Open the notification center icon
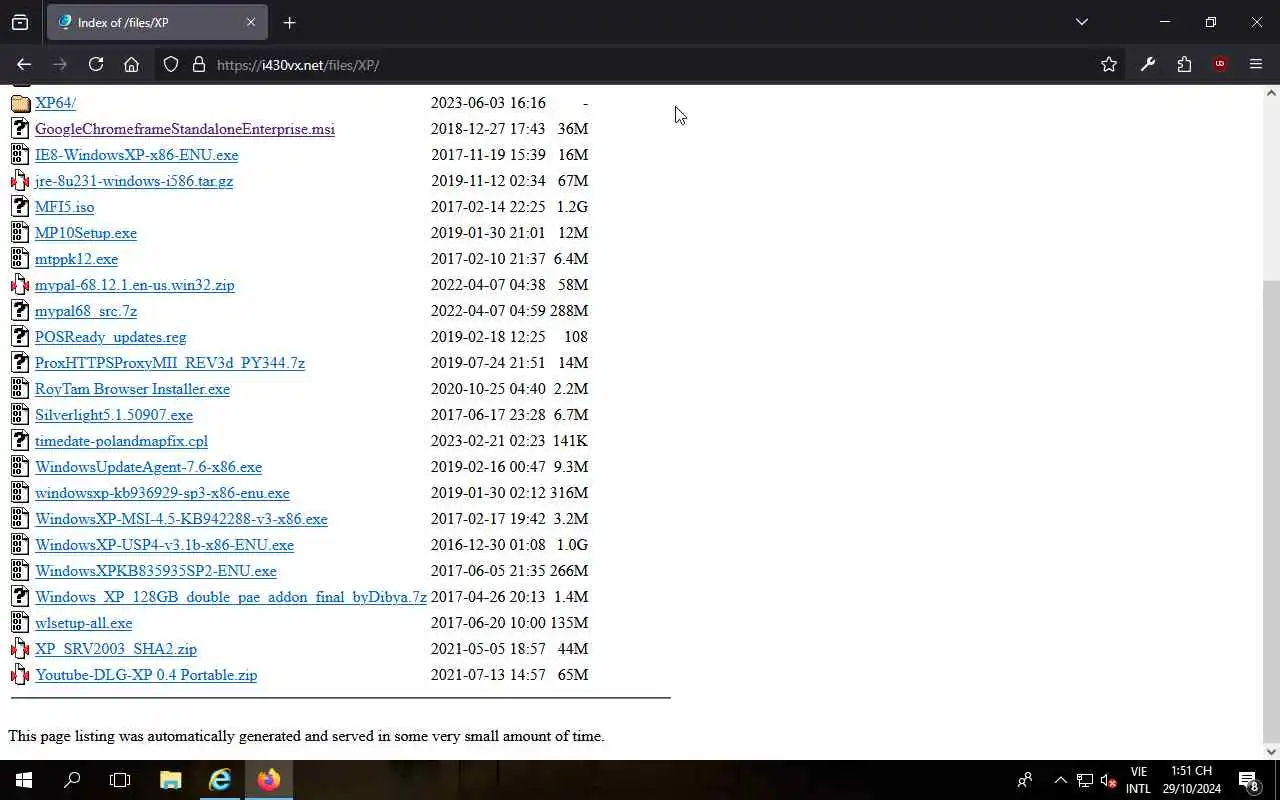 tap(1249, 780)
